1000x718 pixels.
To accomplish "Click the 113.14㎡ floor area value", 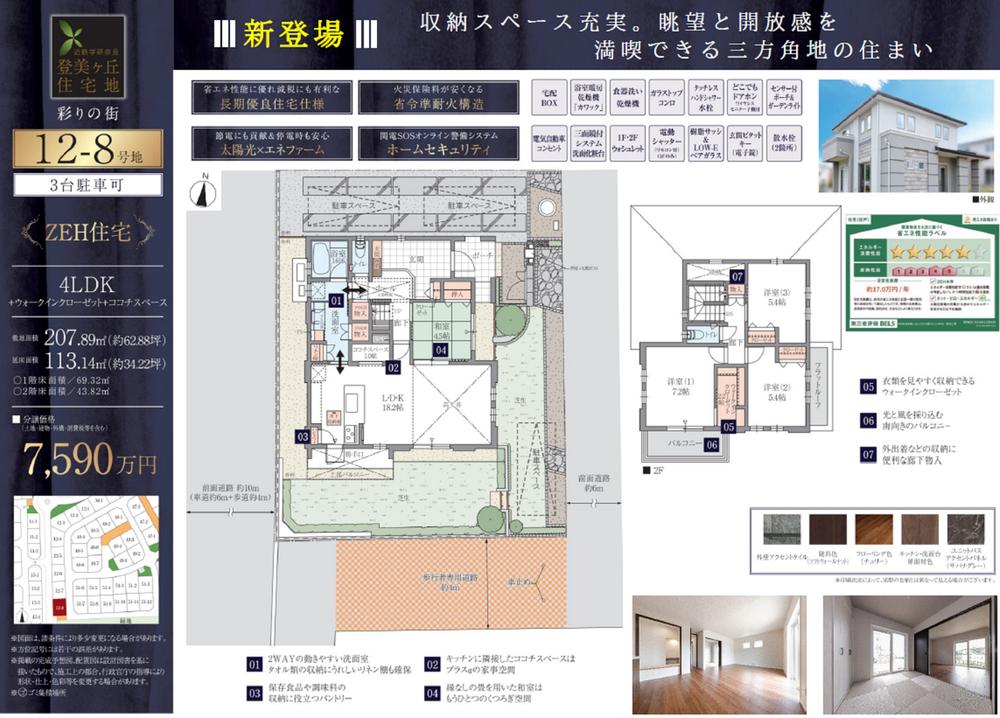I will pos(105,362).
